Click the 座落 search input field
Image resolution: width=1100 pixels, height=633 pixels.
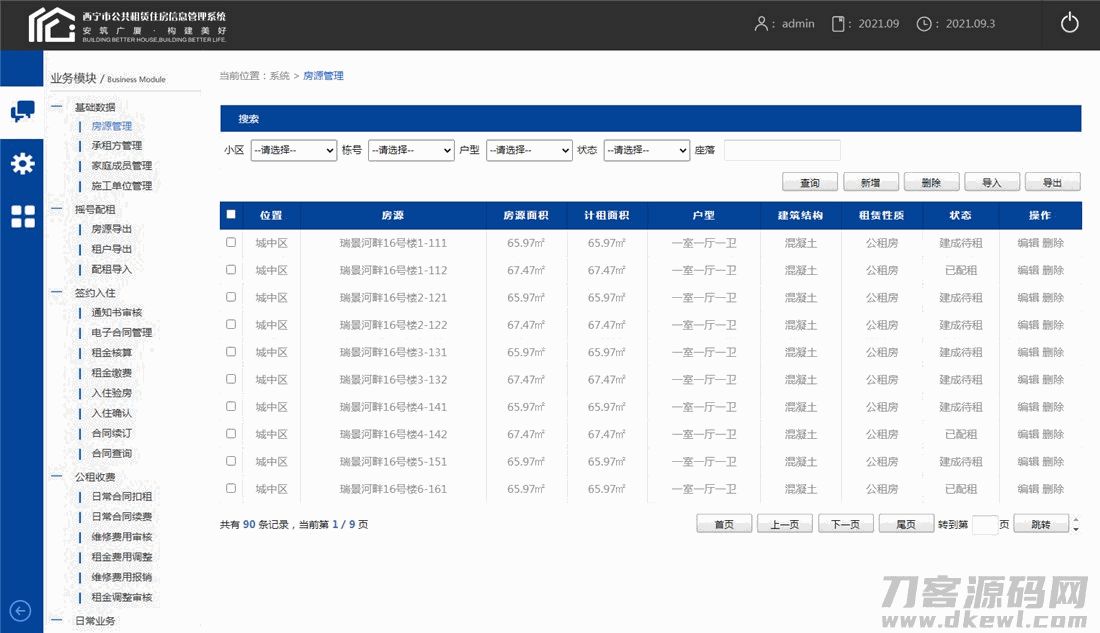(x=782, y=150)
